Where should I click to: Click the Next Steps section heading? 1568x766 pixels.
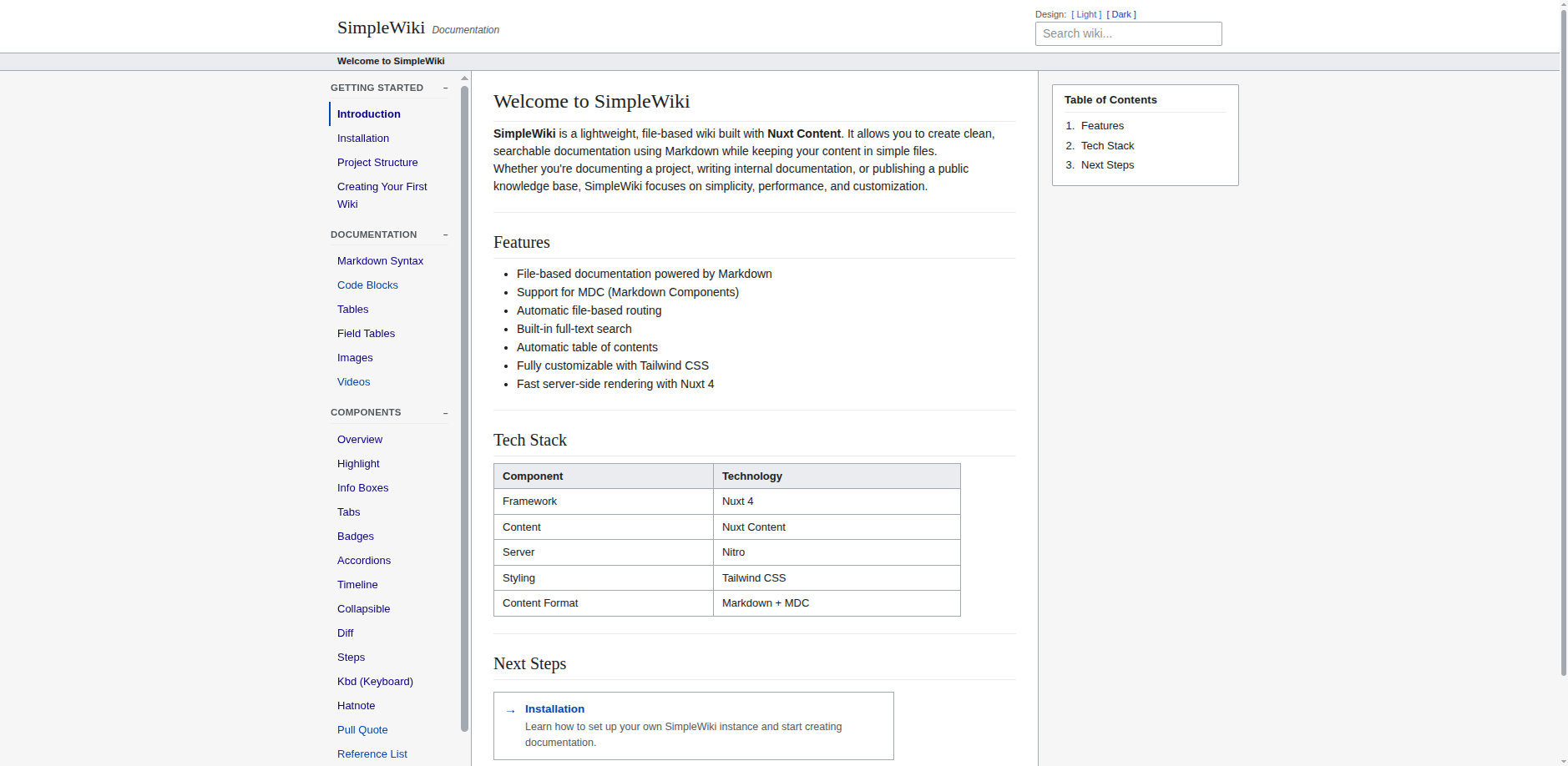(x=530, y=664)
